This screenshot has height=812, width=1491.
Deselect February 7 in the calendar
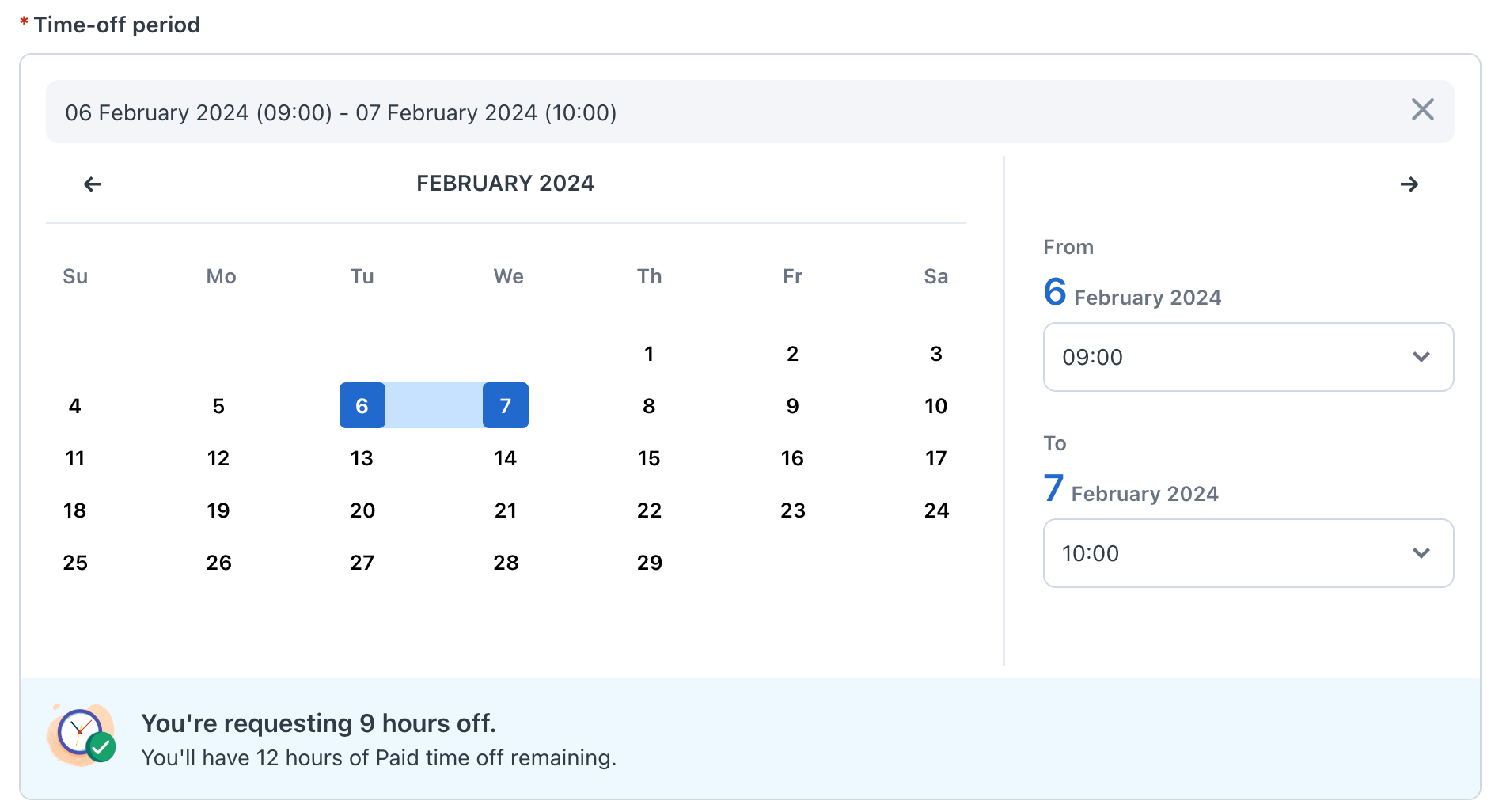pos(506,405)
